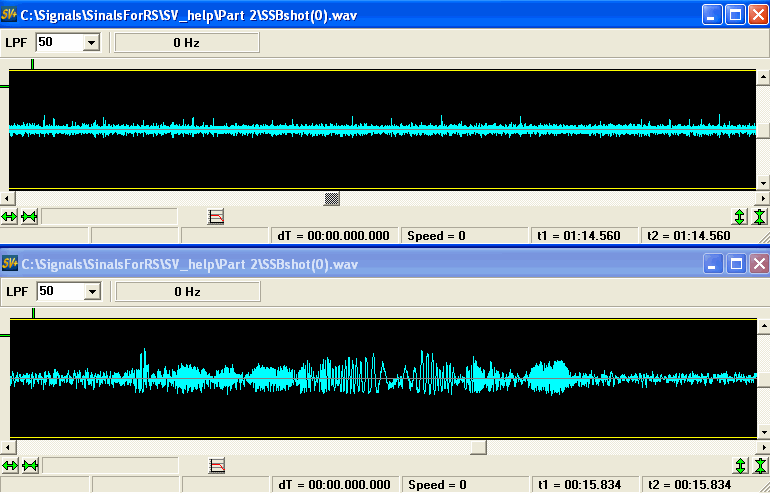770x494 pixels.
Task: Maximize the bottom SSBshot(0).wav window
Action: click(x=735, y=264)
